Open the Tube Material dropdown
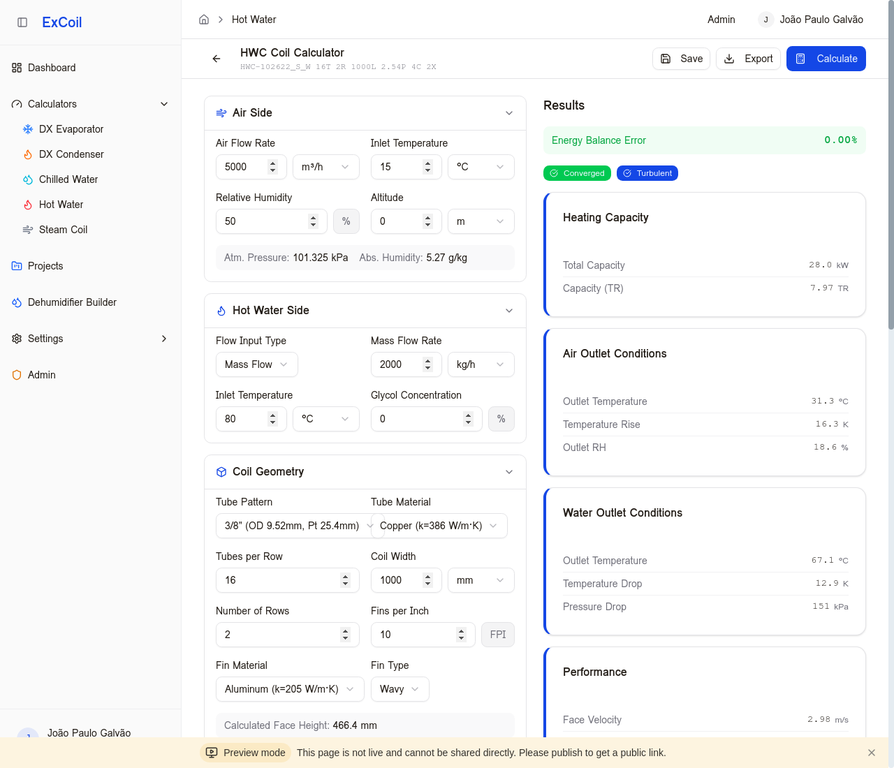Viewport: 894px width, 768px height. 438,526
